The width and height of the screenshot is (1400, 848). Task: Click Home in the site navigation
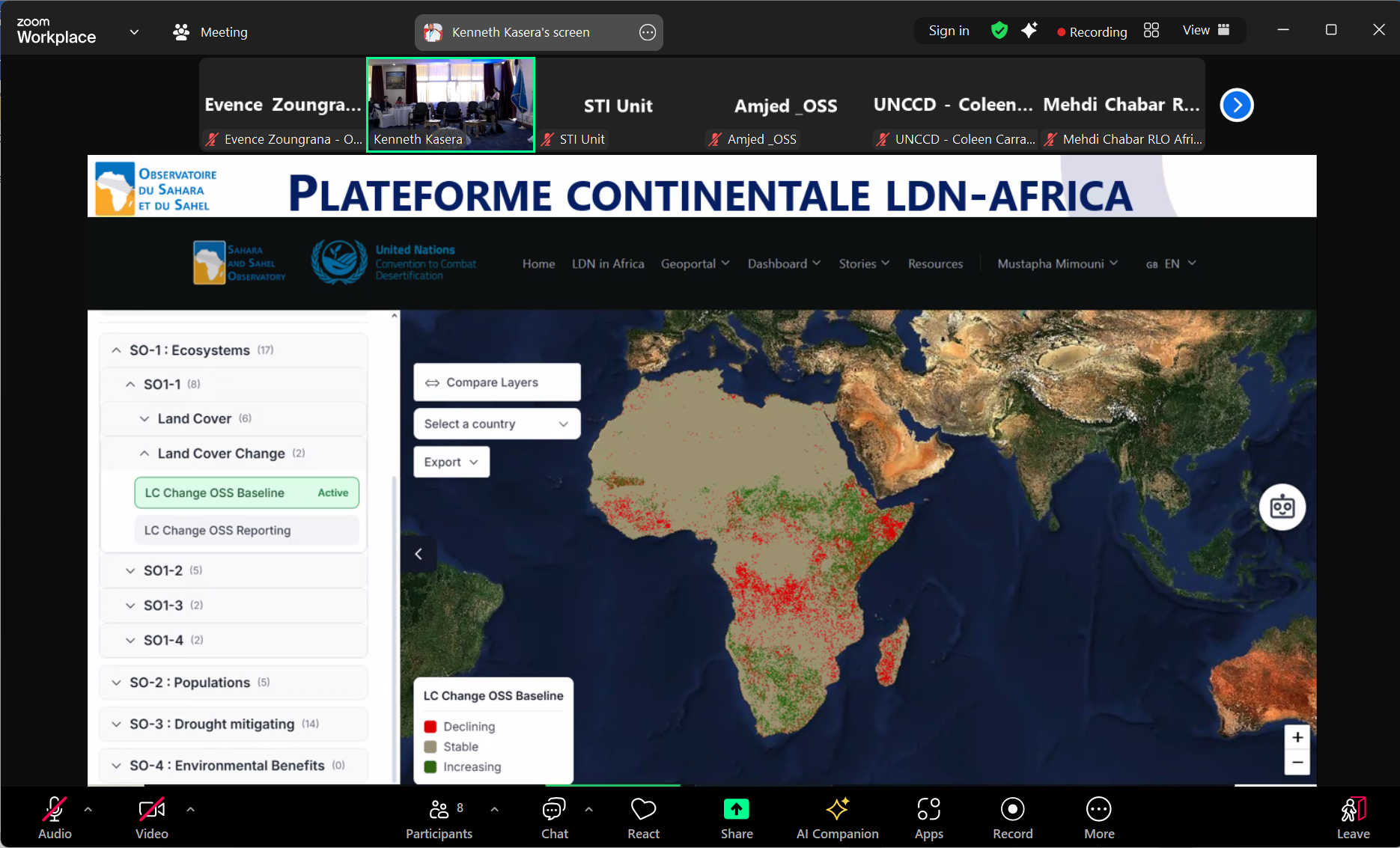tap(538, 263)
